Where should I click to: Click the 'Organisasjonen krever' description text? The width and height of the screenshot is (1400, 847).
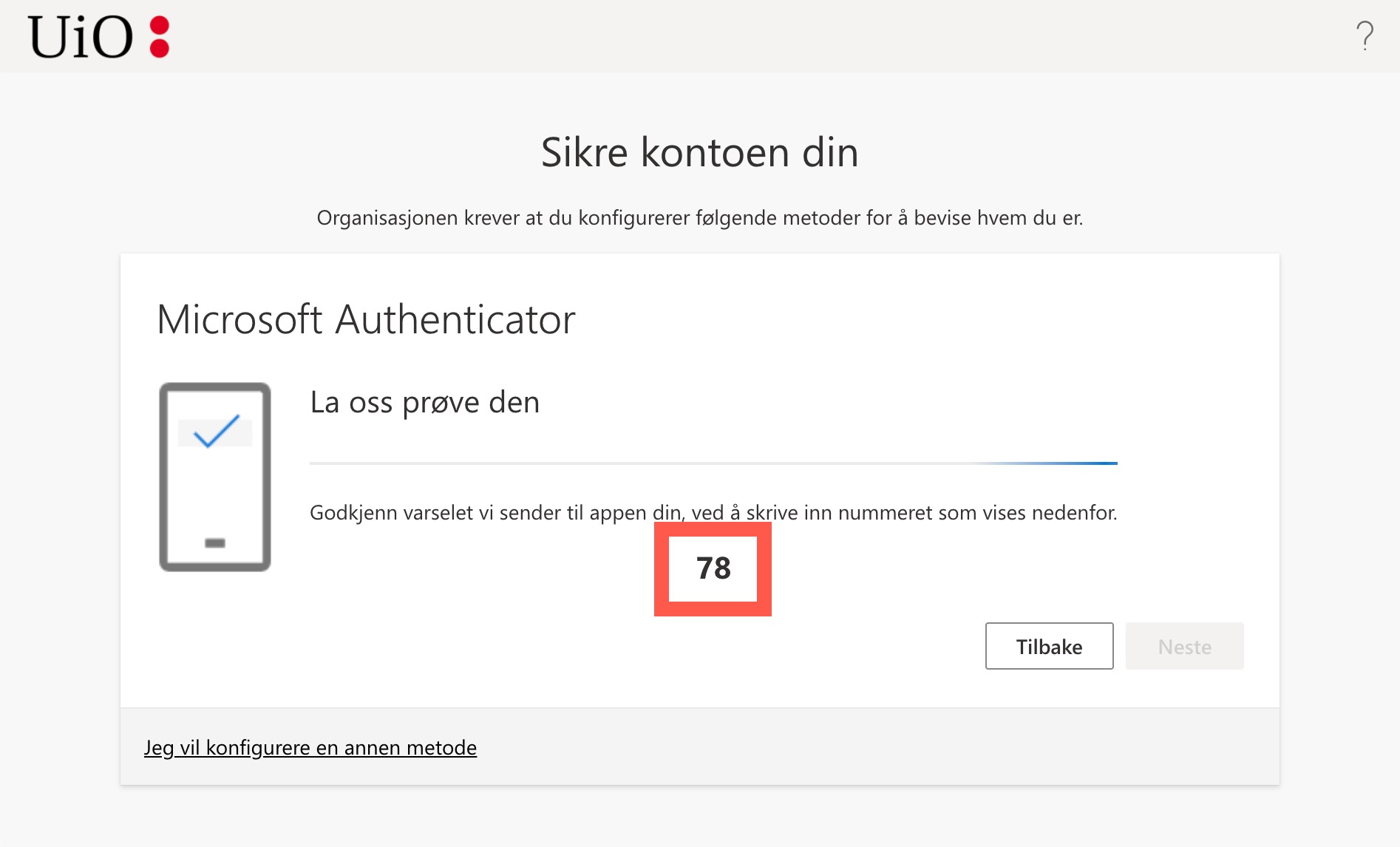(700, 218)
